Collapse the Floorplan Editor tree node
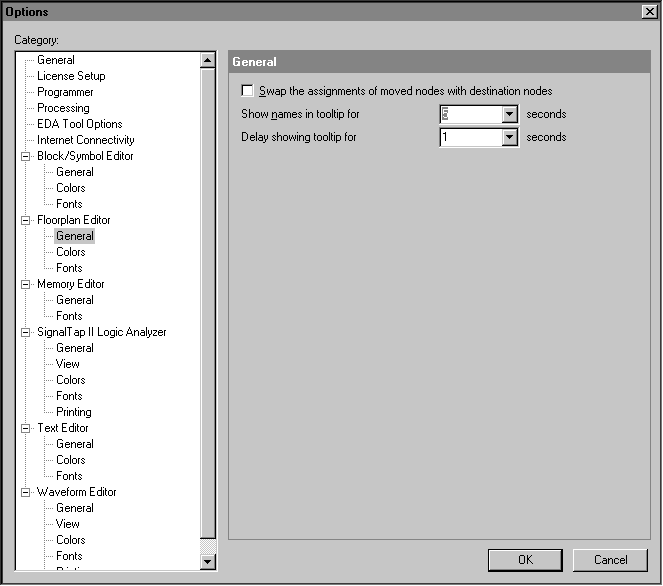 pyautogui.click(x=26, y=220)
